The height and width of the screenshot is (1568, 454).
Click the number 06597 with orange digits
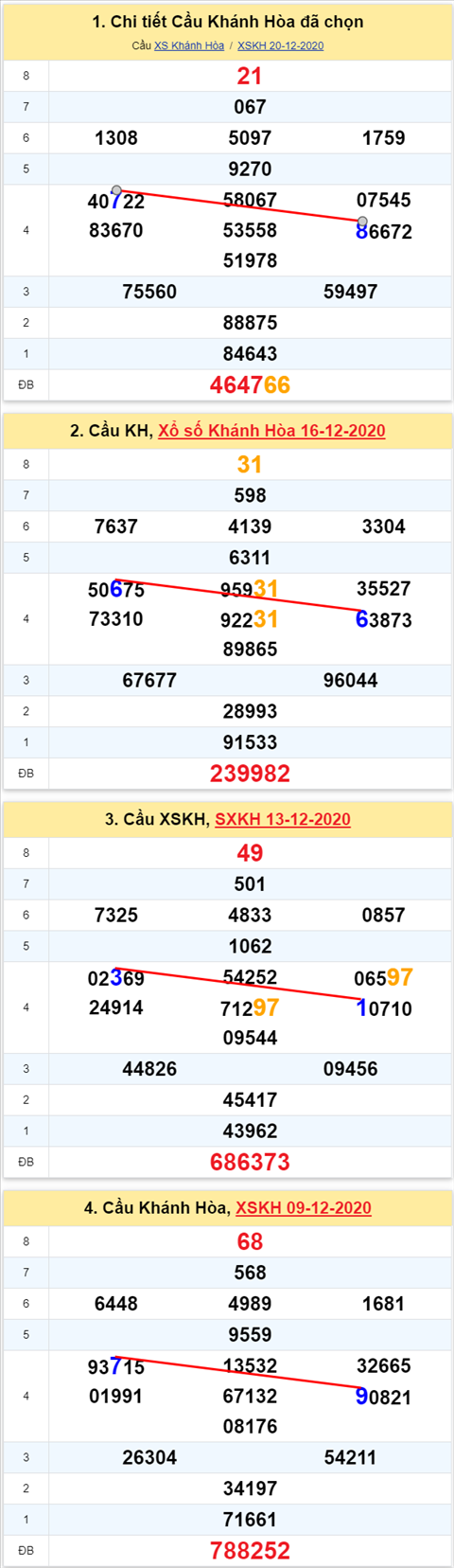[x=383, y=977]
